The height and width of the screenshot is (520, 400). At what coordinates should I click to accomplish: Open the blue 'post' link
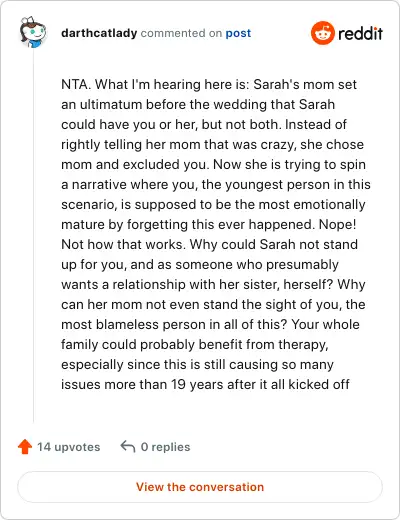(x=238, y=33)
